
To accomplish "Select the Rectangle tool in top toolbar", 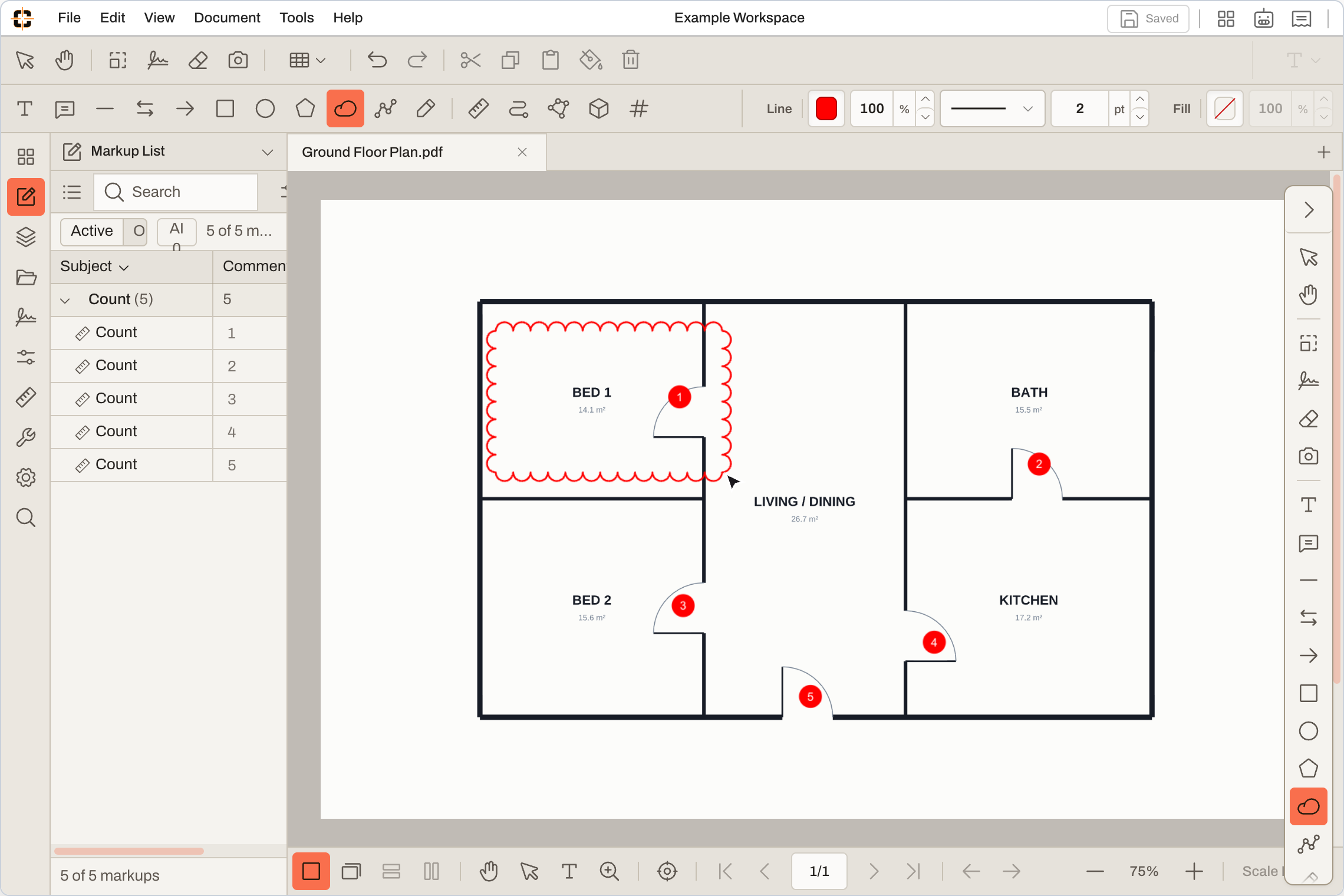I will [225, 108].
